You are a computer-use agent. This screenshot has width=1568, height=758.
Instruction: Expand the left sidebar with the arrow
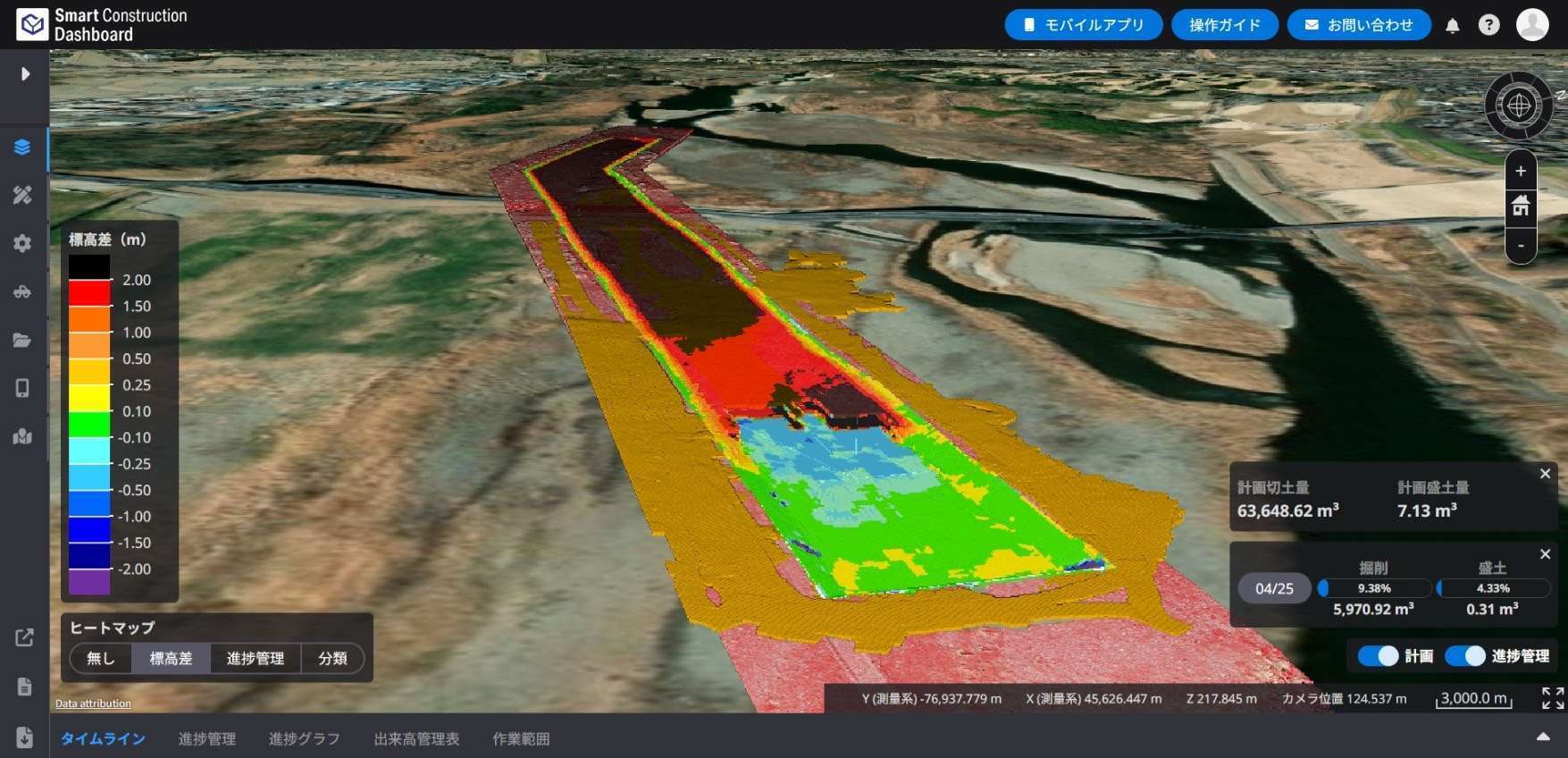tap(25, 73)
